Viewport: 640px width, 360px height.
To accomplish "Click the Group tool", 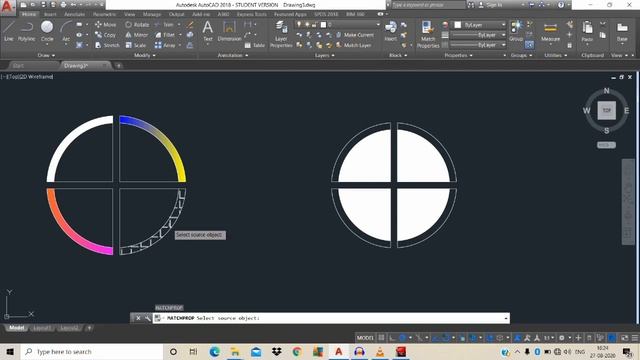I will (x=516, y=31).
